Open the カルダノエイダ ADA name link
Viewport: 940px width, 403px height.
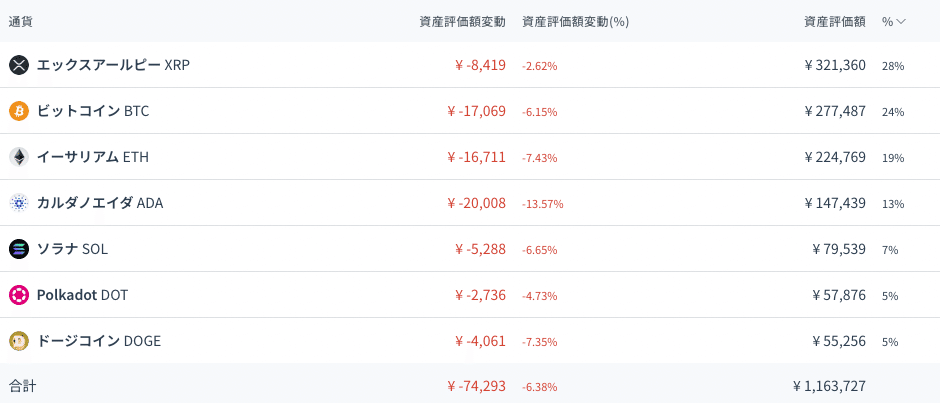click(100, 203)
